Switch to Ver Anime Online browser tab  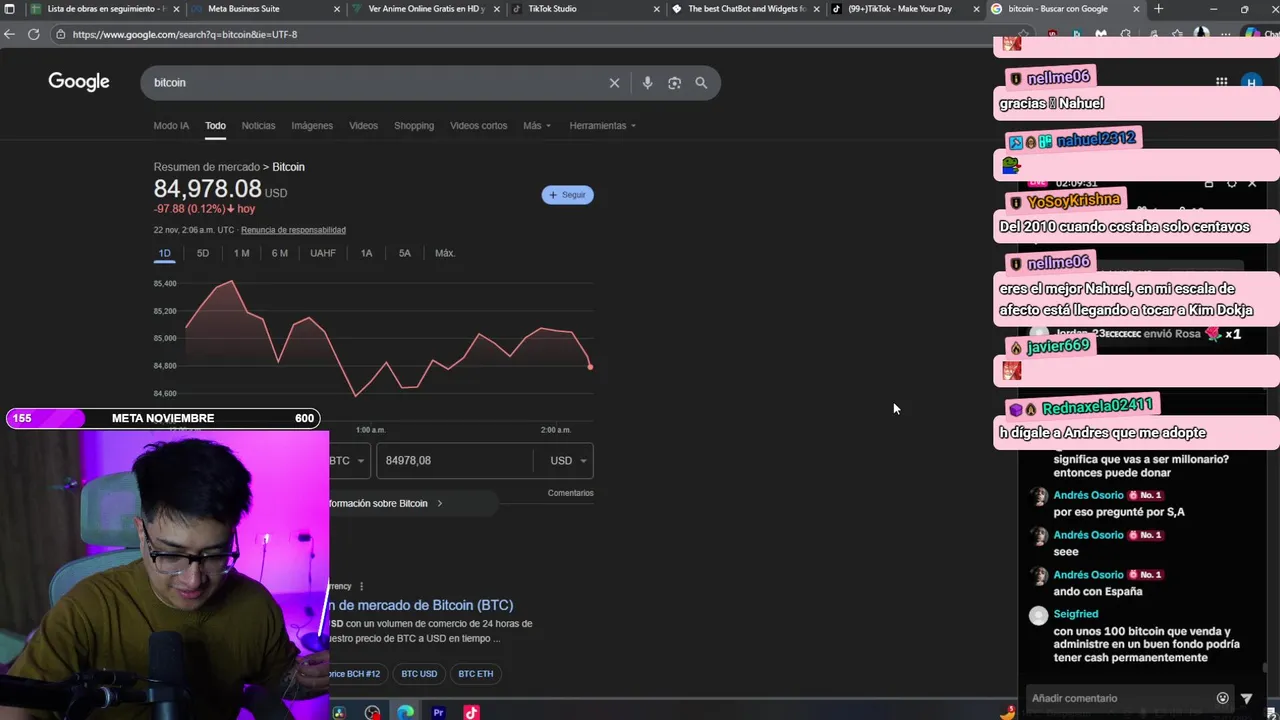(426, 9)
